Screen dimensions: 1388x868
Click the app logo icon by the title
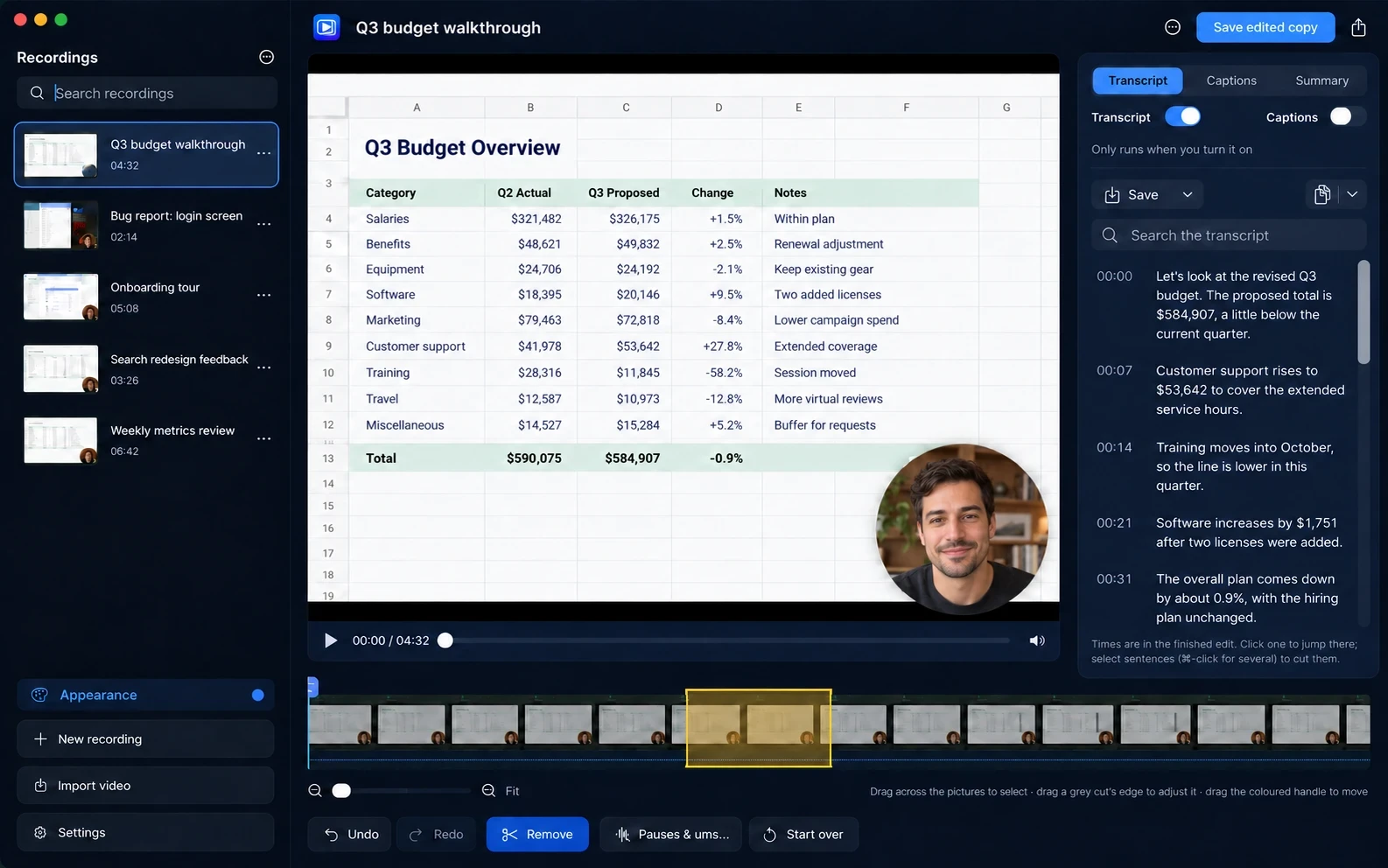click(326, 27)
